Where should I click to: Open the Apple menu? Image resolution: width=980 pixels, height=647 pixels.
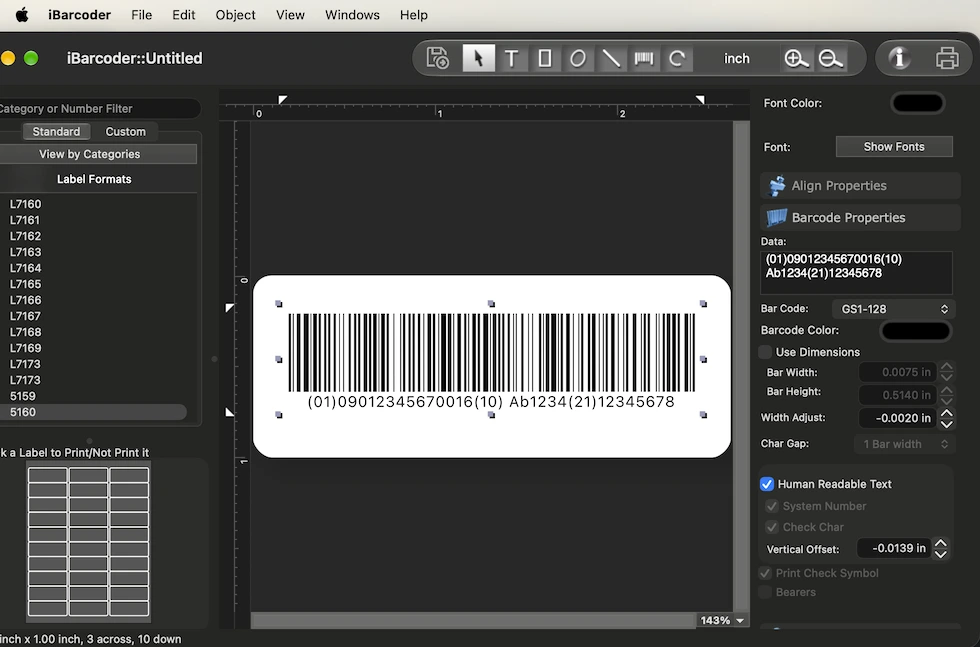[22, 15]
